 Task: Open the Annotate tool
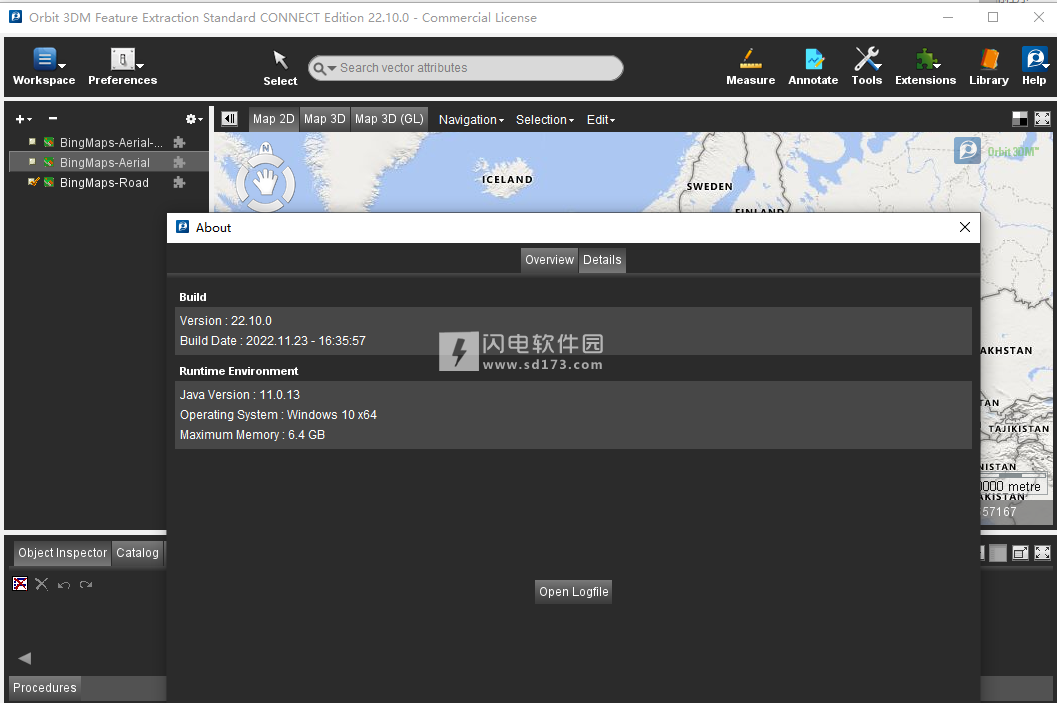point(814,59)
